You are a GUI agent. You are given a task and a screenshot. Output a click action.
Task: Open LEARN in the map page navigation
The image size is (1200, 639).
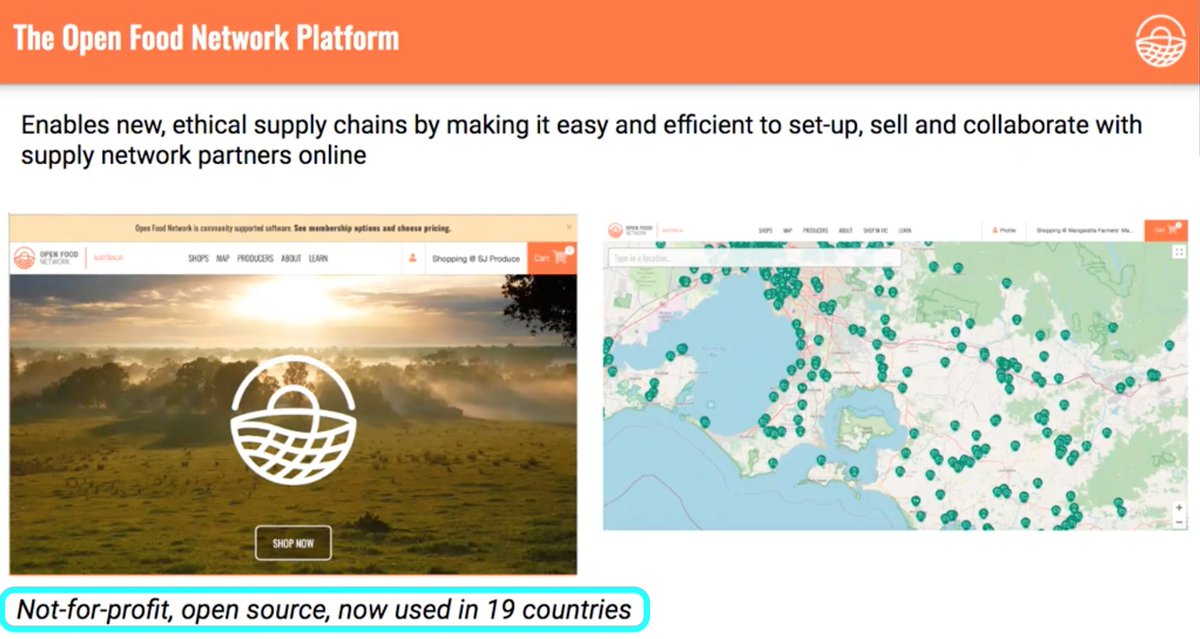(904, 230)
